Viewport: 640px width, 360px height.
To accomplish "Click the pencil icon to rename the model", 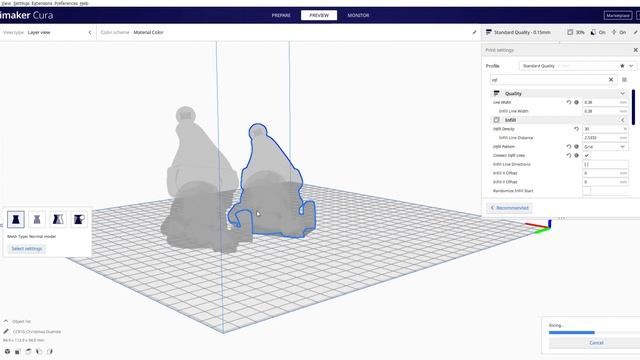I will click(x=6, y=331).
